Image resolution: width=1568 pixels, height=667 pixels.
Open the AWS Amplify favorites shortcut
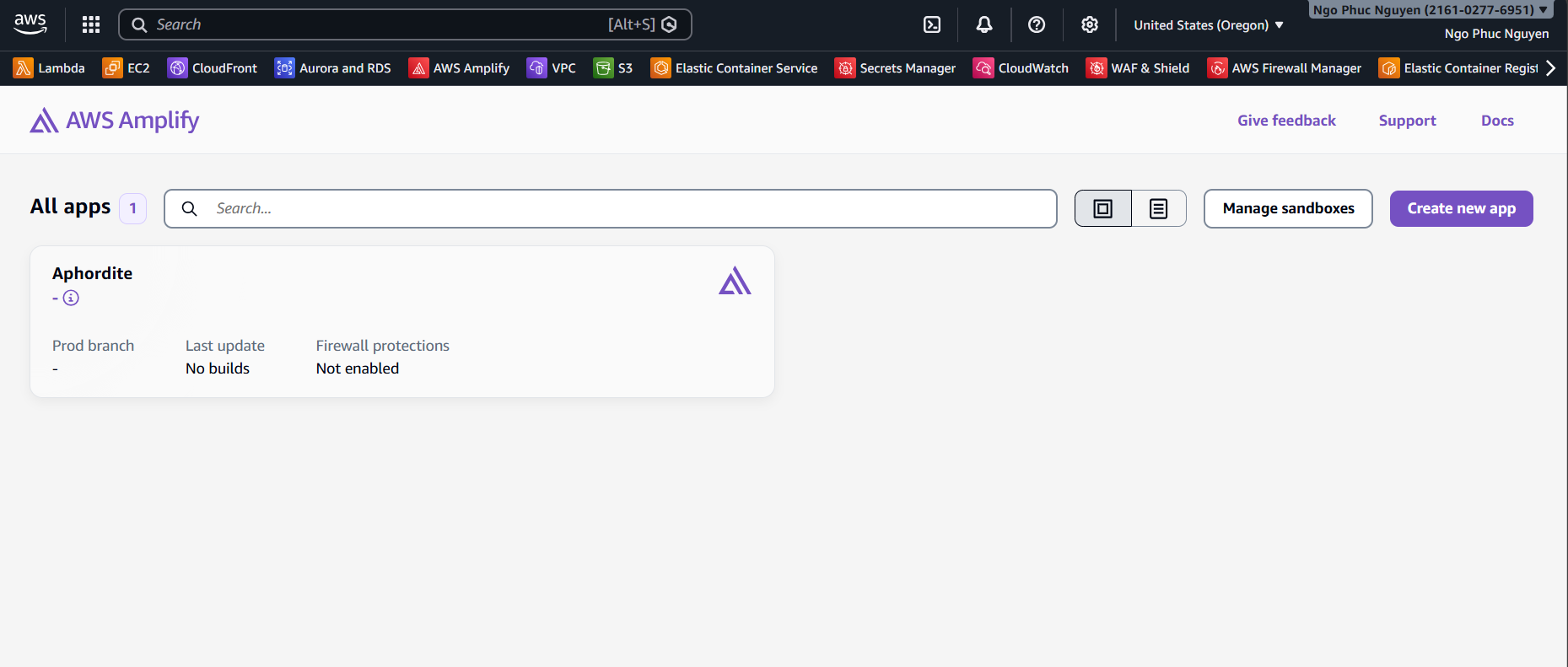click(460, 68)
